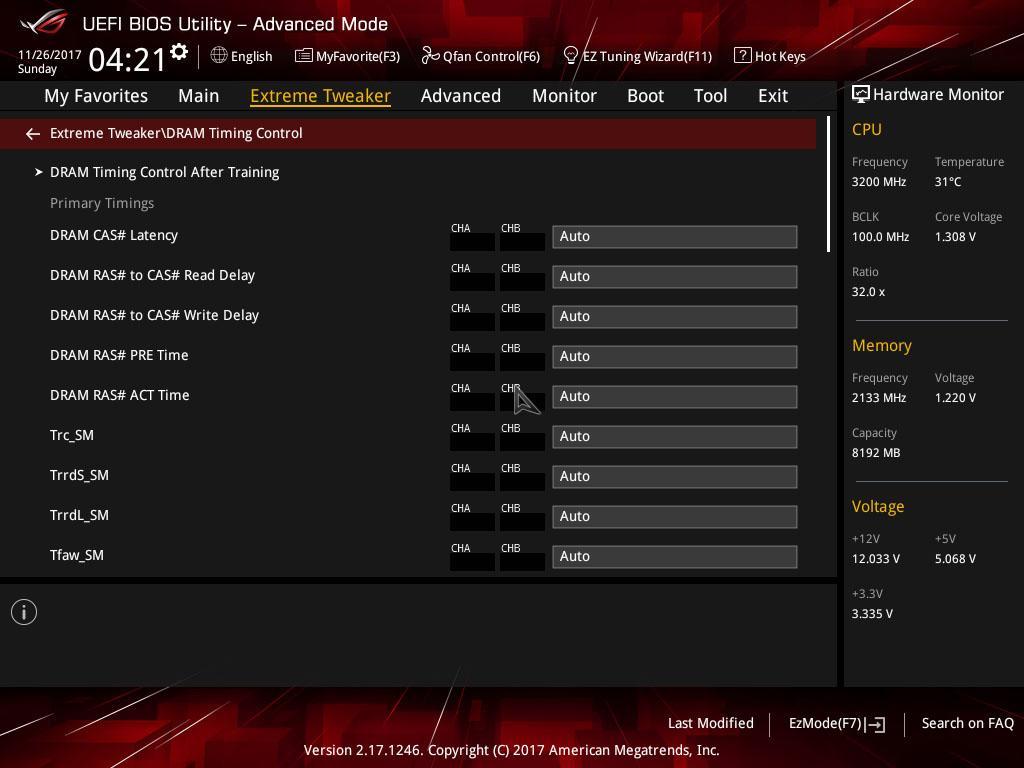Open Qfan Control fan icon
The image size is (1024, 768).
[430, 56]
